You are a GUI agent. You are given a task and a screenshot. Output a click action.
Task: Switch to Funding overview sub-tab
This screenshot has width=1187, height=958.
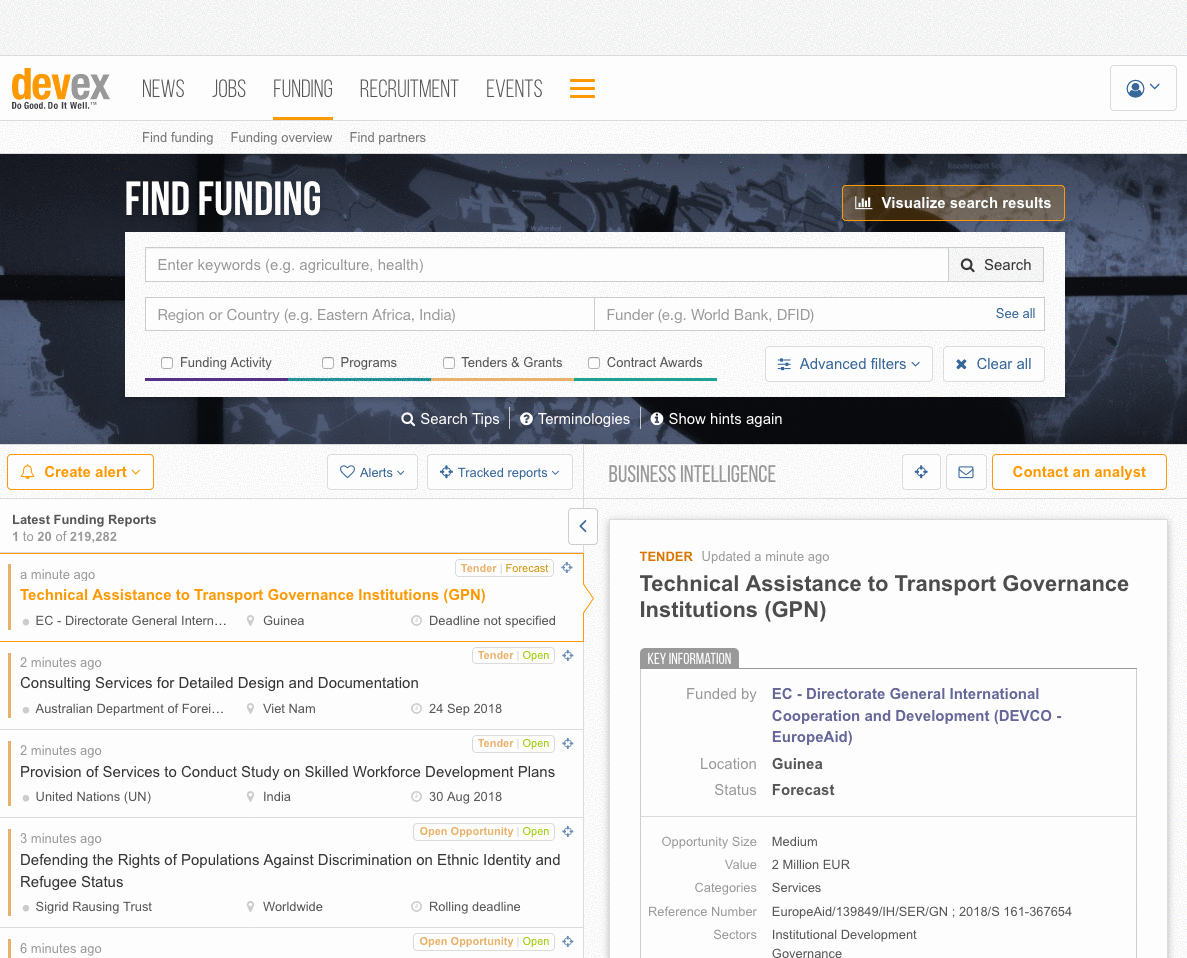[x=282, y=137]
